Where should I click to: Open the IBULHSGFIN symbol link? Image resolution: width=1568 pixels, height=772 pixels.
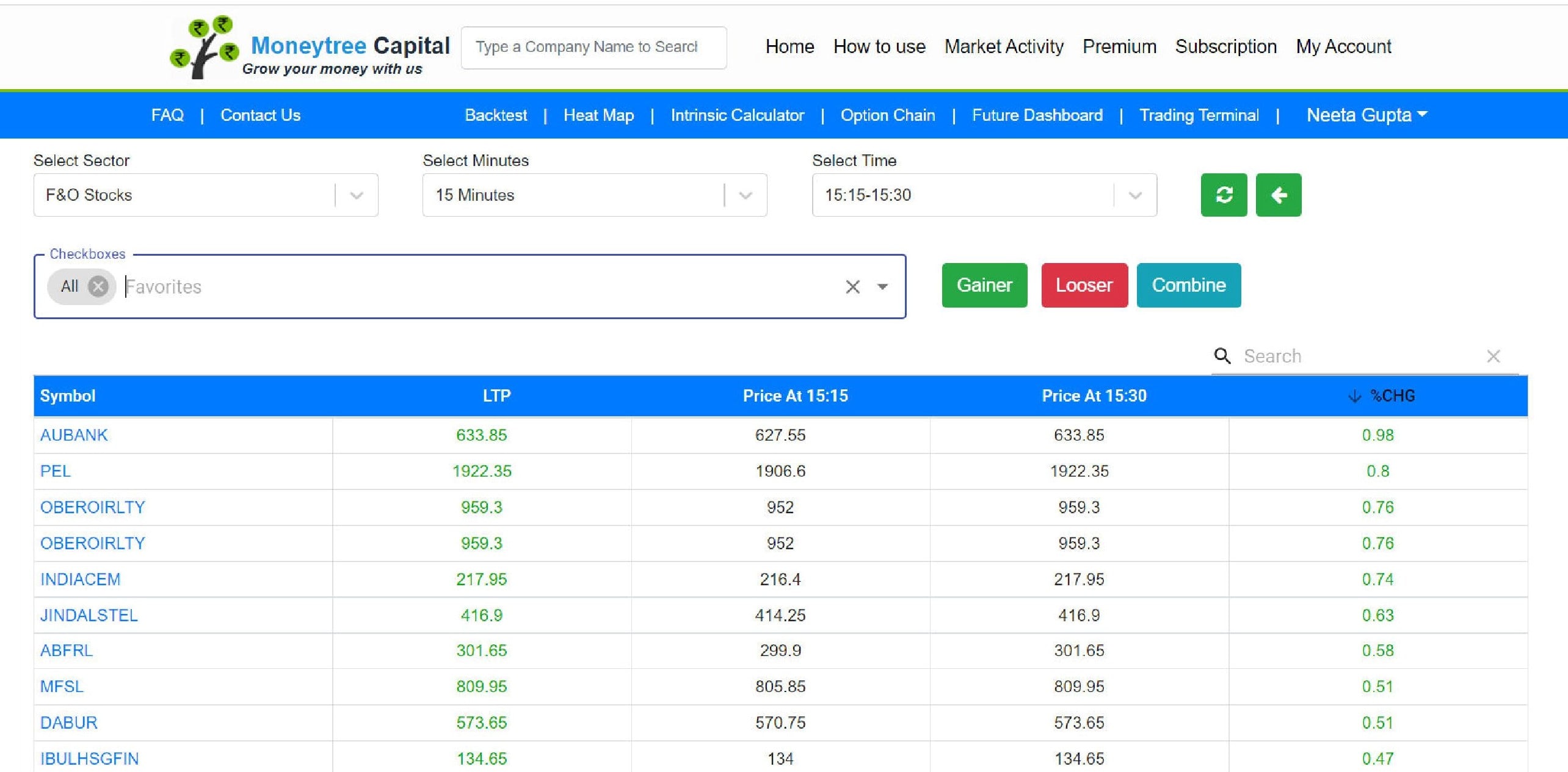coord(90,759)
